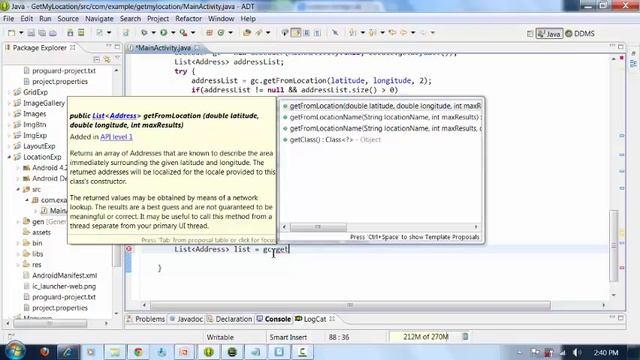
Task: Click the New Java Class icon
Action: pos(221,33)
